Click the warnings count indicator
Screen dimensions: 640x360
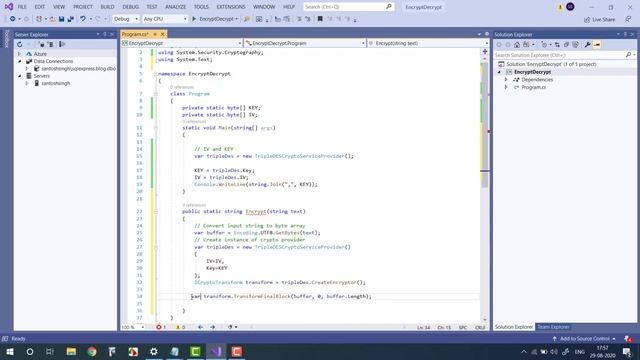180,327
